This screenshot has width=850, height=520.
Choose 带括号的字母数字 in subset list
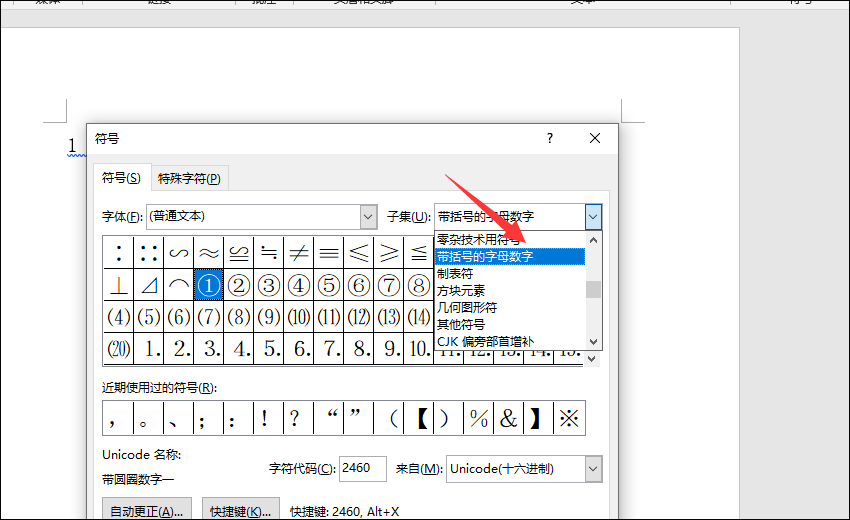coord(510,256)
